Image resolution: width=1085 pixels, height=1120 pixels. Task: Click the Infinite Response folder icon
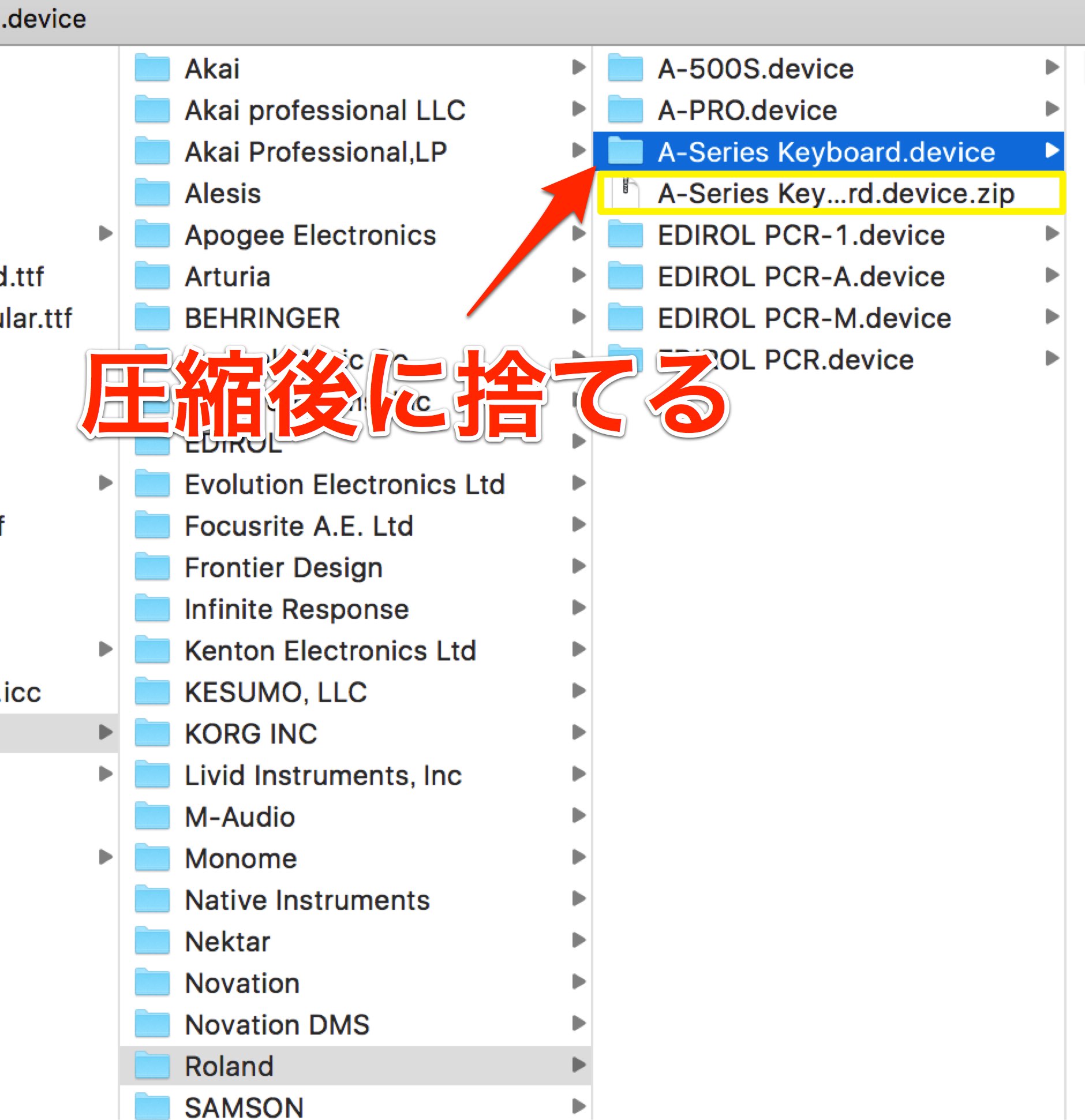coord(152,608)
